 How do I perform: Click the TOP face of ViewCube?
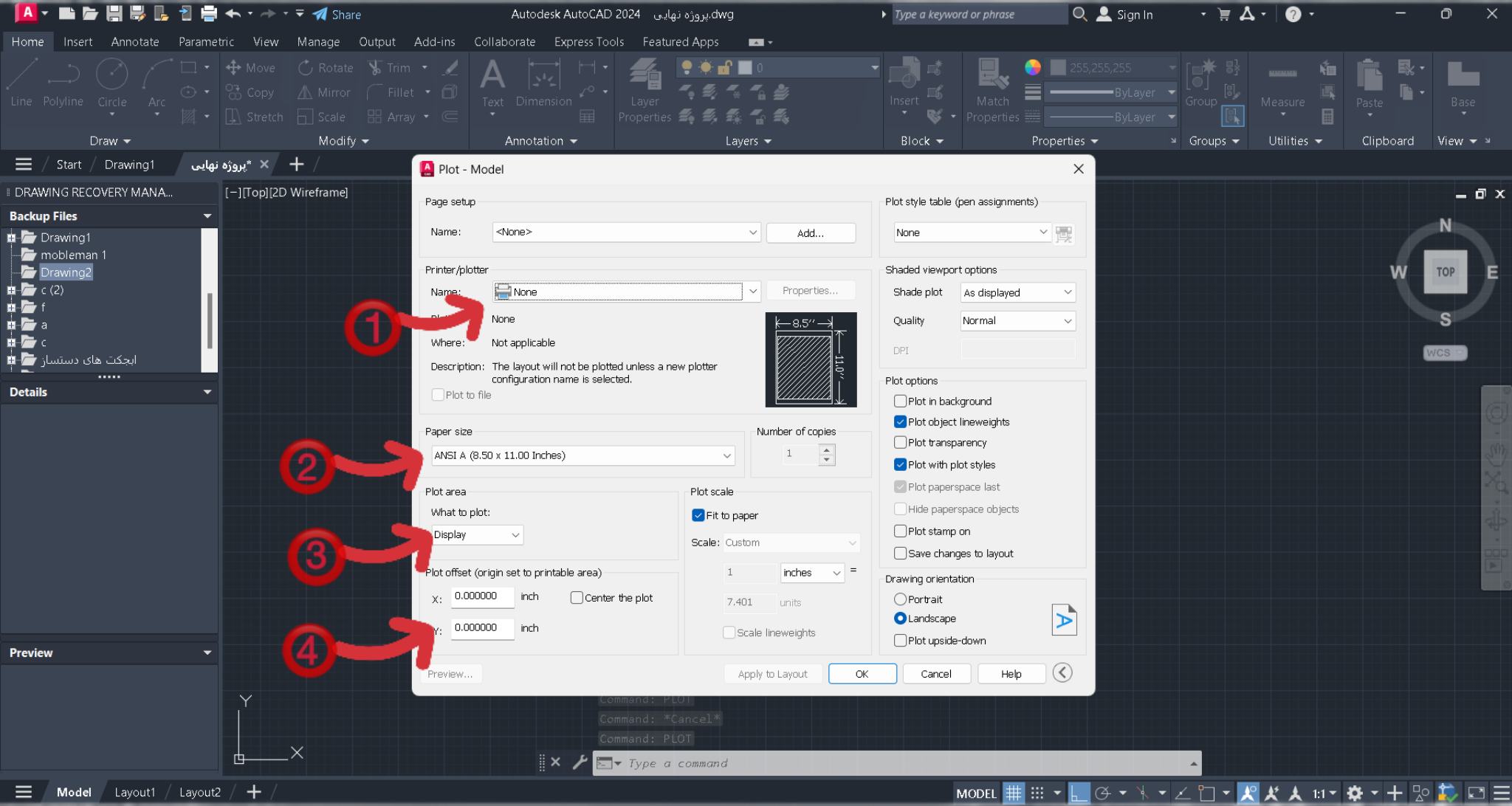(x=1445, y=272)
